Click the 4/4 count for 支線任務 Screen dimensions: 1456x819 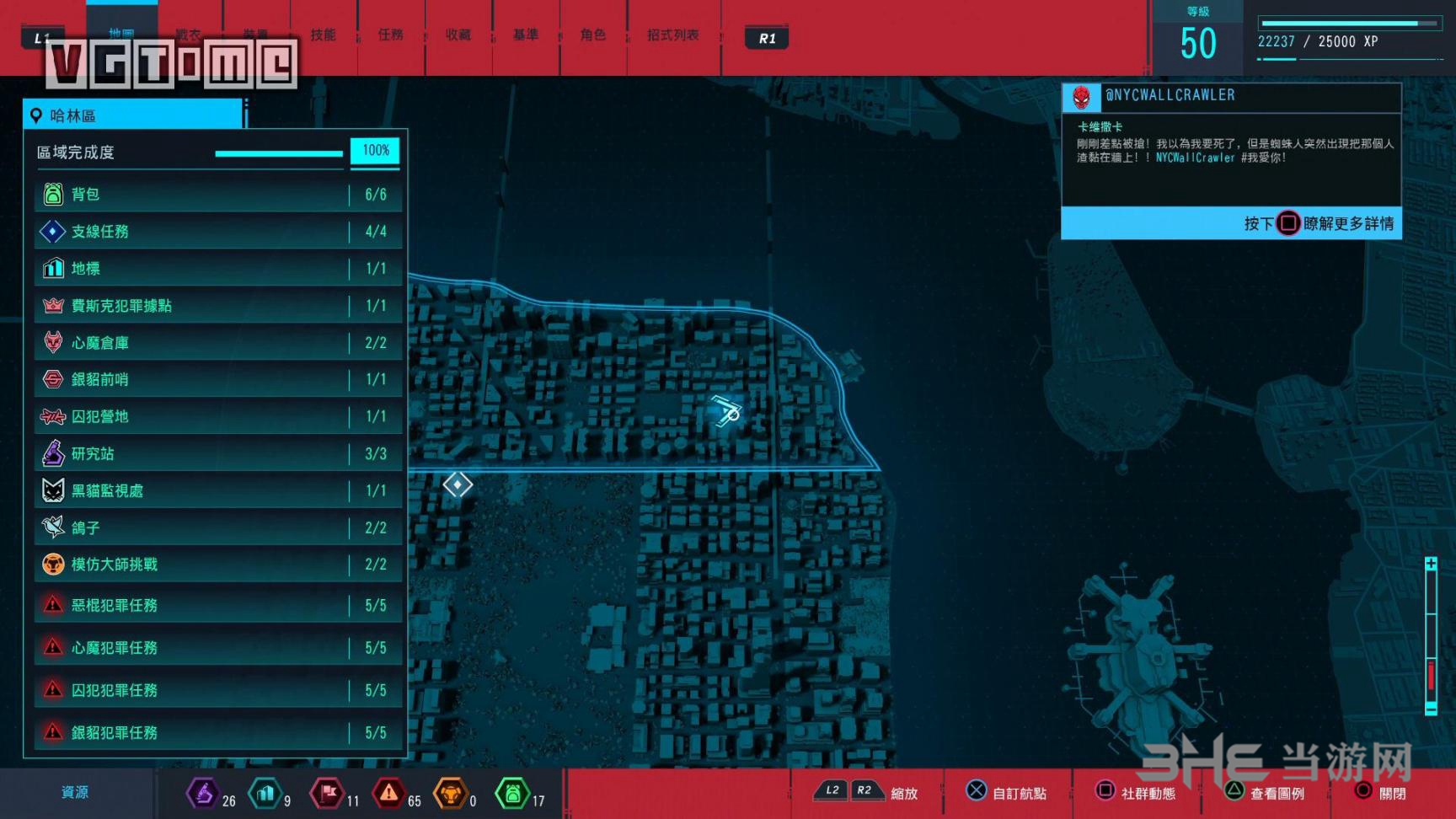[x=376, y=231]
